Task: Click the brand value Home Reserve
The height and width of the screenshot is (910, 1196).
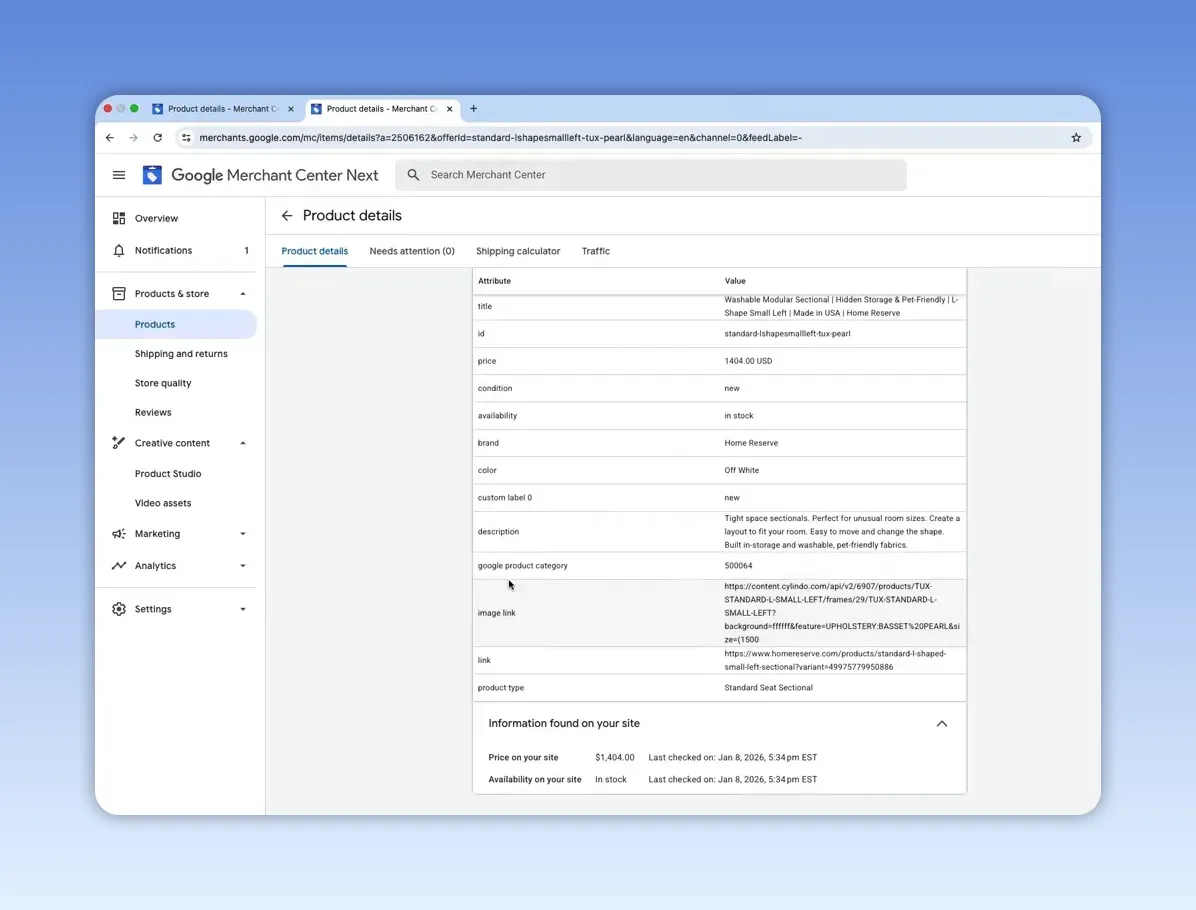Action: (751, 443)
